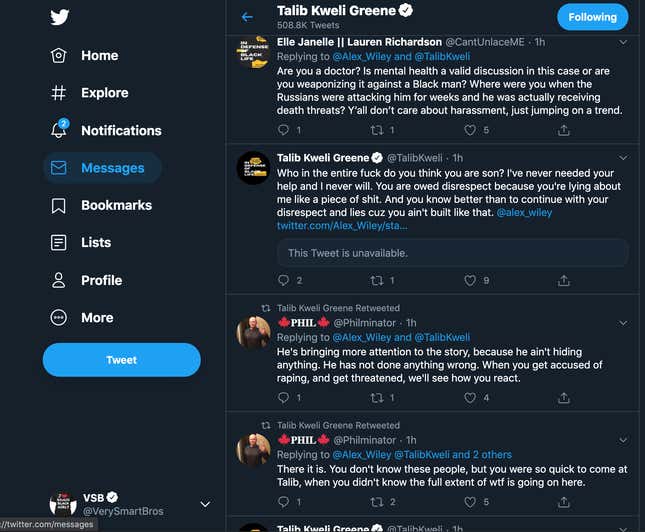Select Lists in the sidebar
The image size is (645, 532).
coord(81,242)
